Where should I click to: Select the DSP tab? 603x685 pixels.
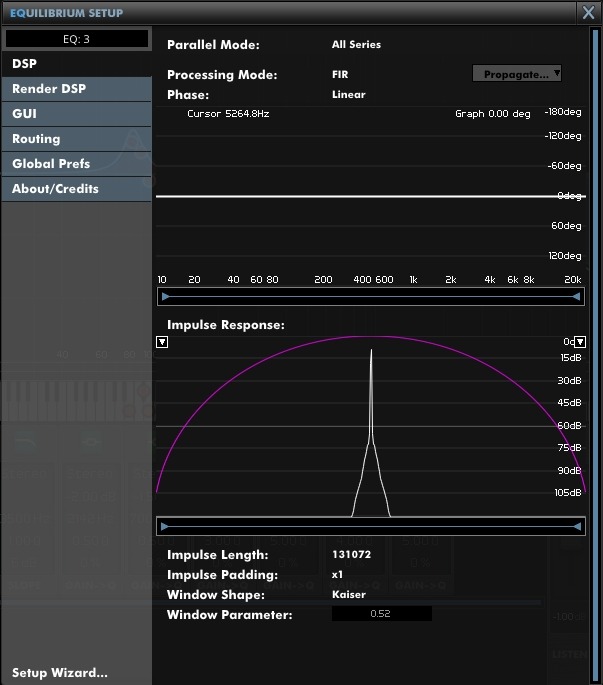(76, 64)
